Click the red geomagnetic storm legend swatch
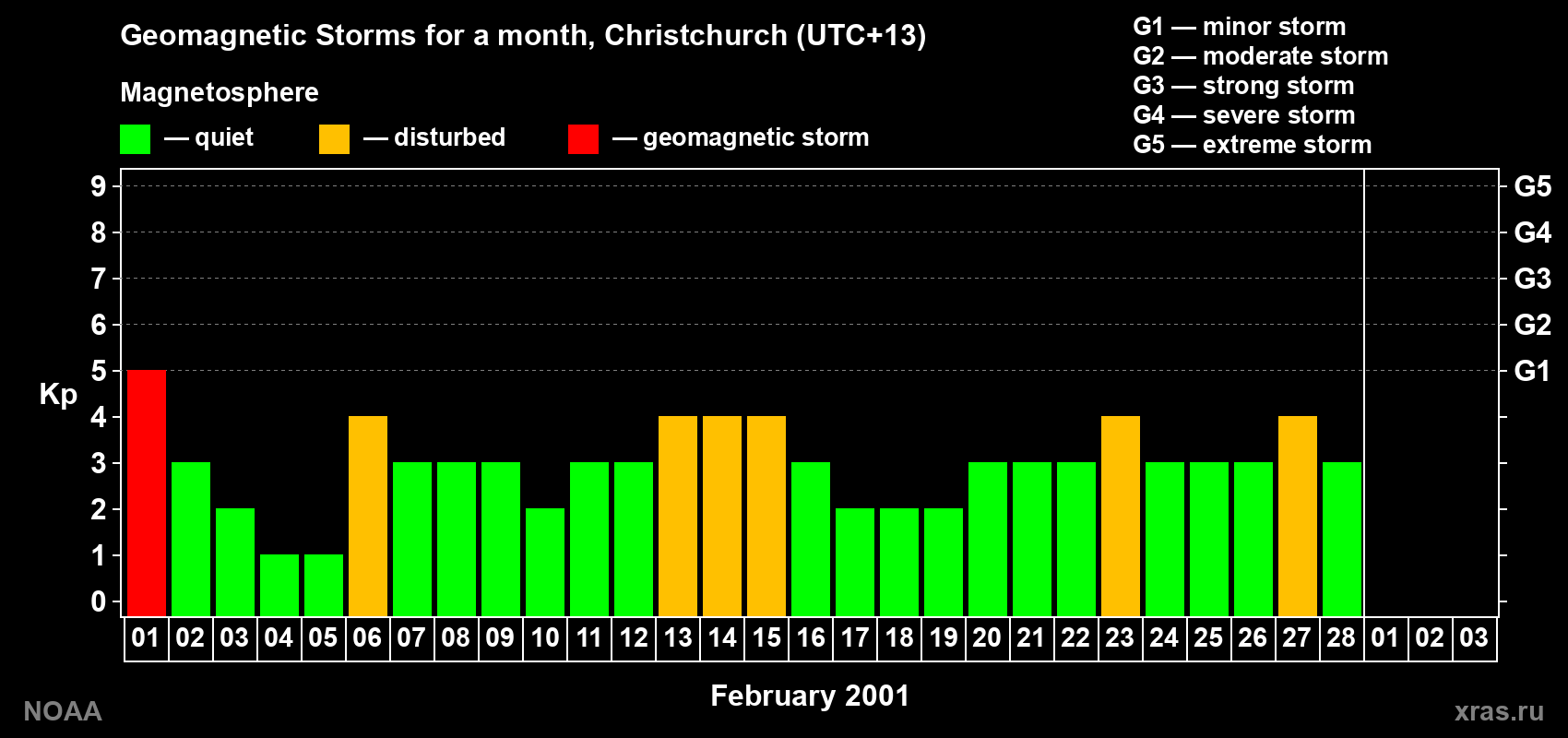This screenshot has height=738, width=1568. [x=583, y=139]
